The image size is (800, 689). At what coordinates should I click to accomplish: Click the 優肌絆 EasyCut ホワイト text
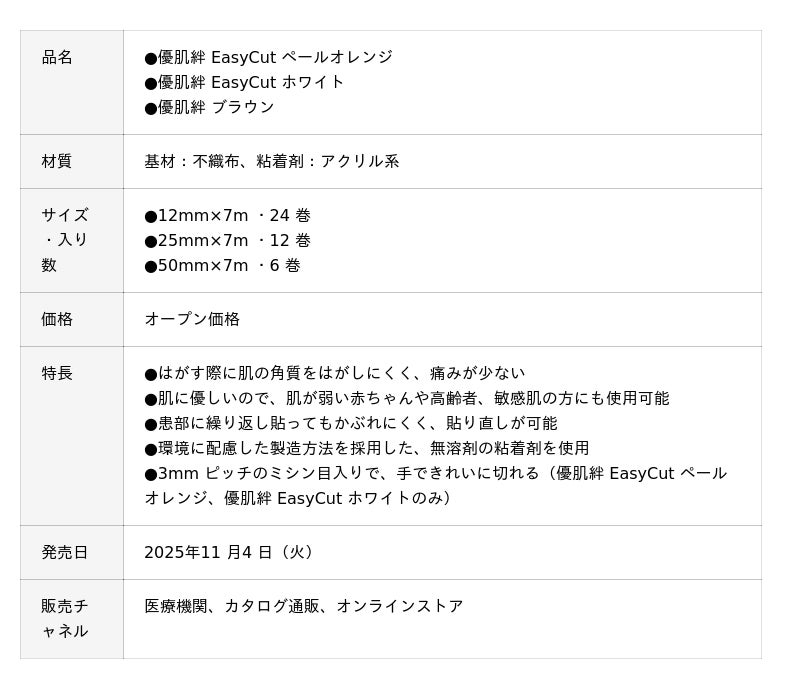(244, 82)
